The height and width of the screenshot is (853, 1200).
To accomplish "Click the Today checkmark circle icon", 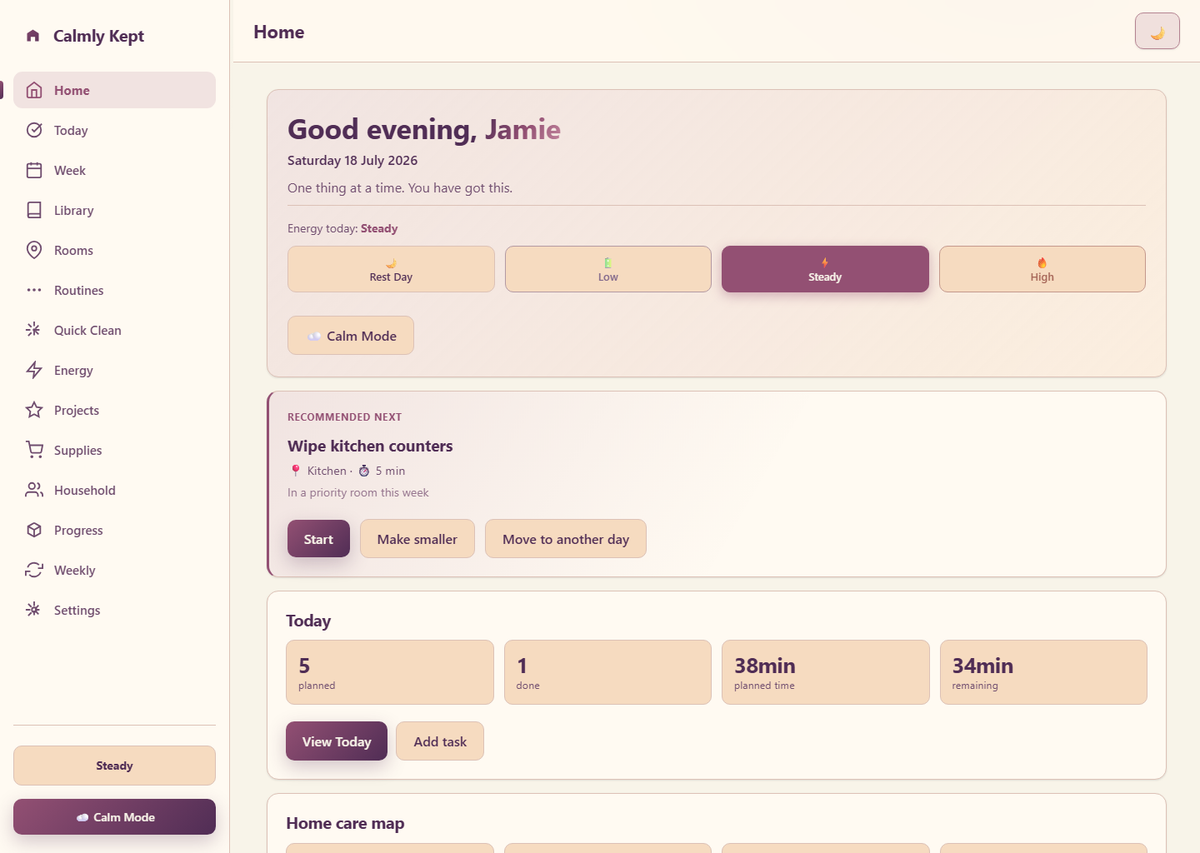I will (x=34, y=130).
